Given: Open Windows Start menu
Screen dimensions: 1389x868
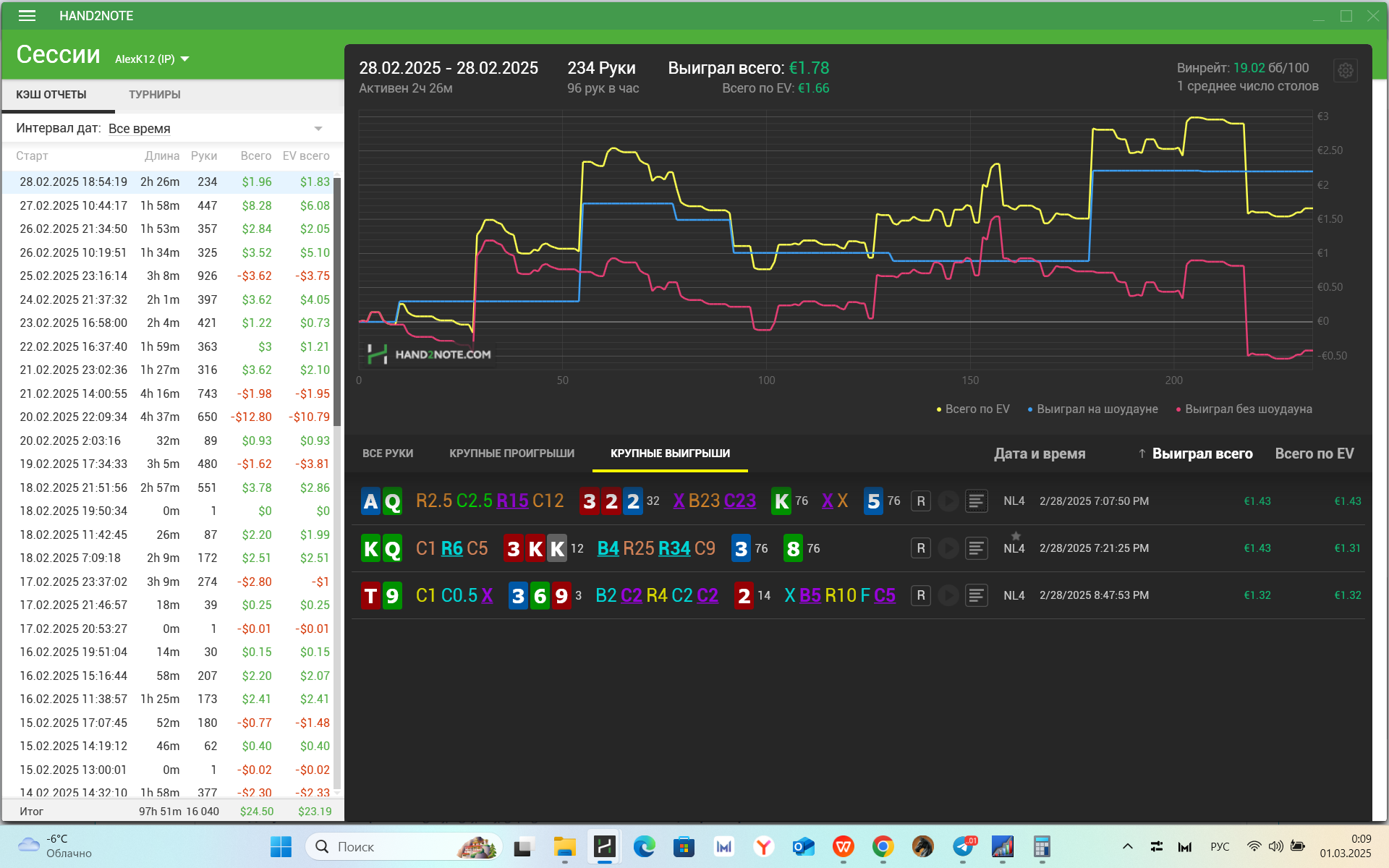Looking at the screenshot, I should (x=281, y=846).
